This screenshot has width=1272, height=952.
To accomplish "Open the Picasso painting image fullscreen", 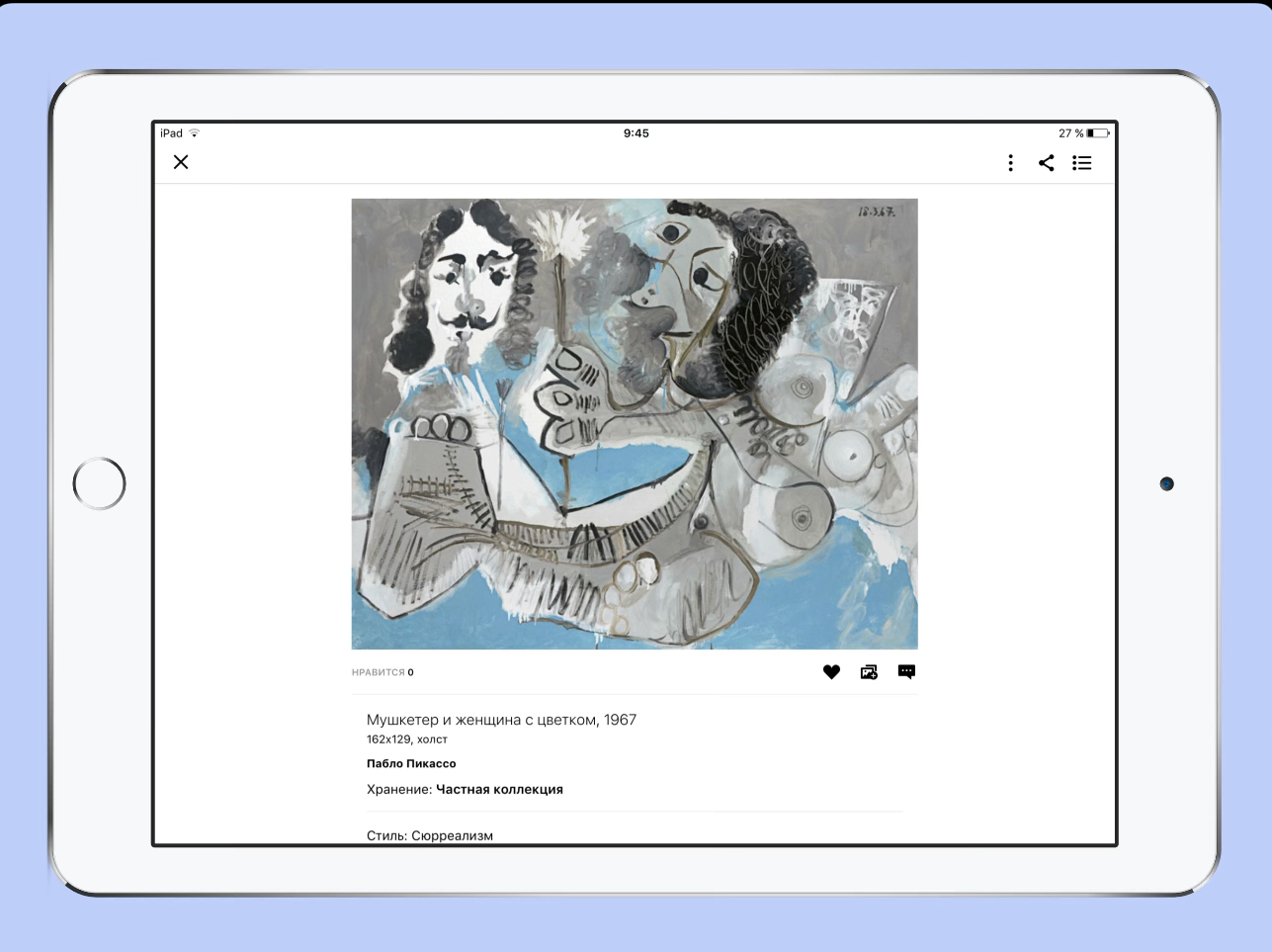I will pyautogui.click(x=635, y=423).
